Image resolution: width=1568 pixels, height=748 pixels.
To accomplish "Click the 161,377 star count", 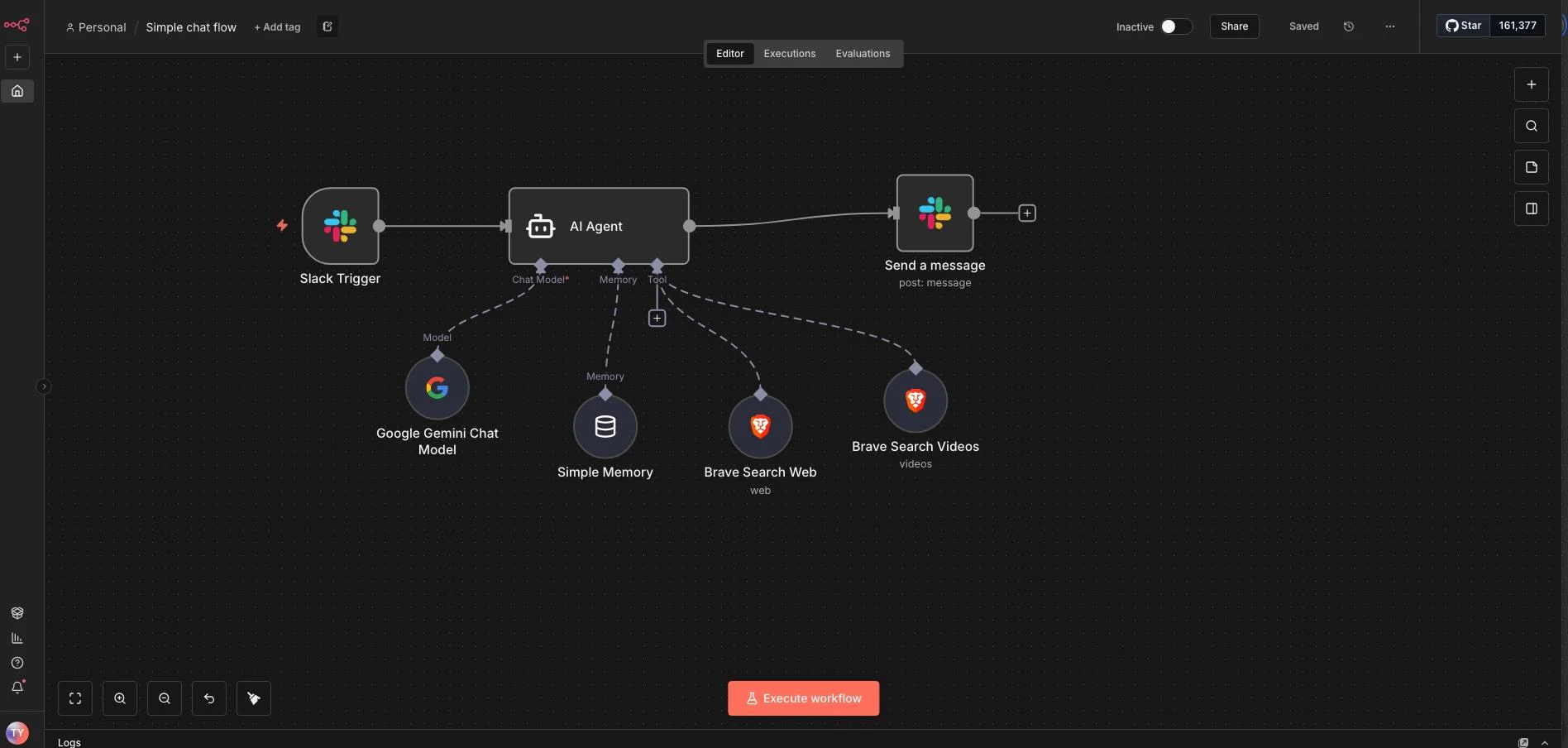I will pos(1518,26).
